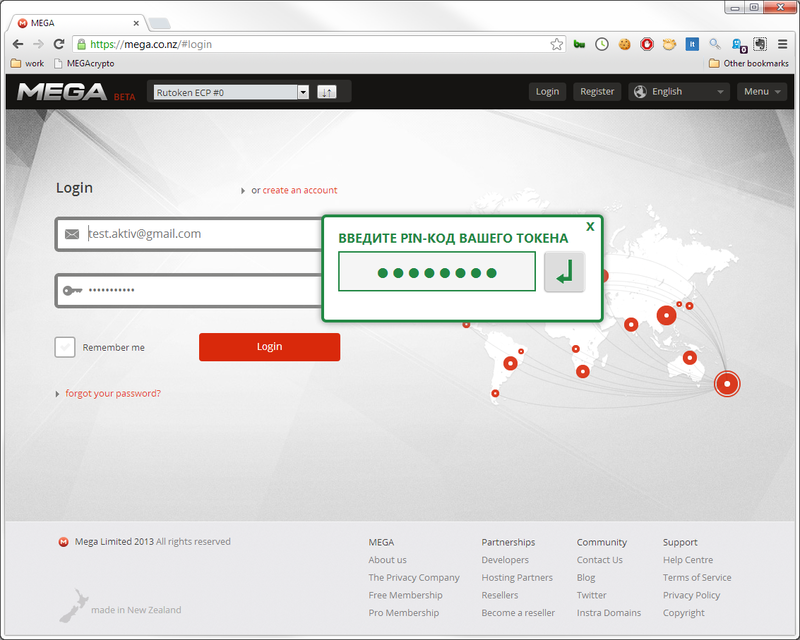This screenshot has height=640, width=800.
Task: Click the header Login button
Action: (x=547, y=91)
